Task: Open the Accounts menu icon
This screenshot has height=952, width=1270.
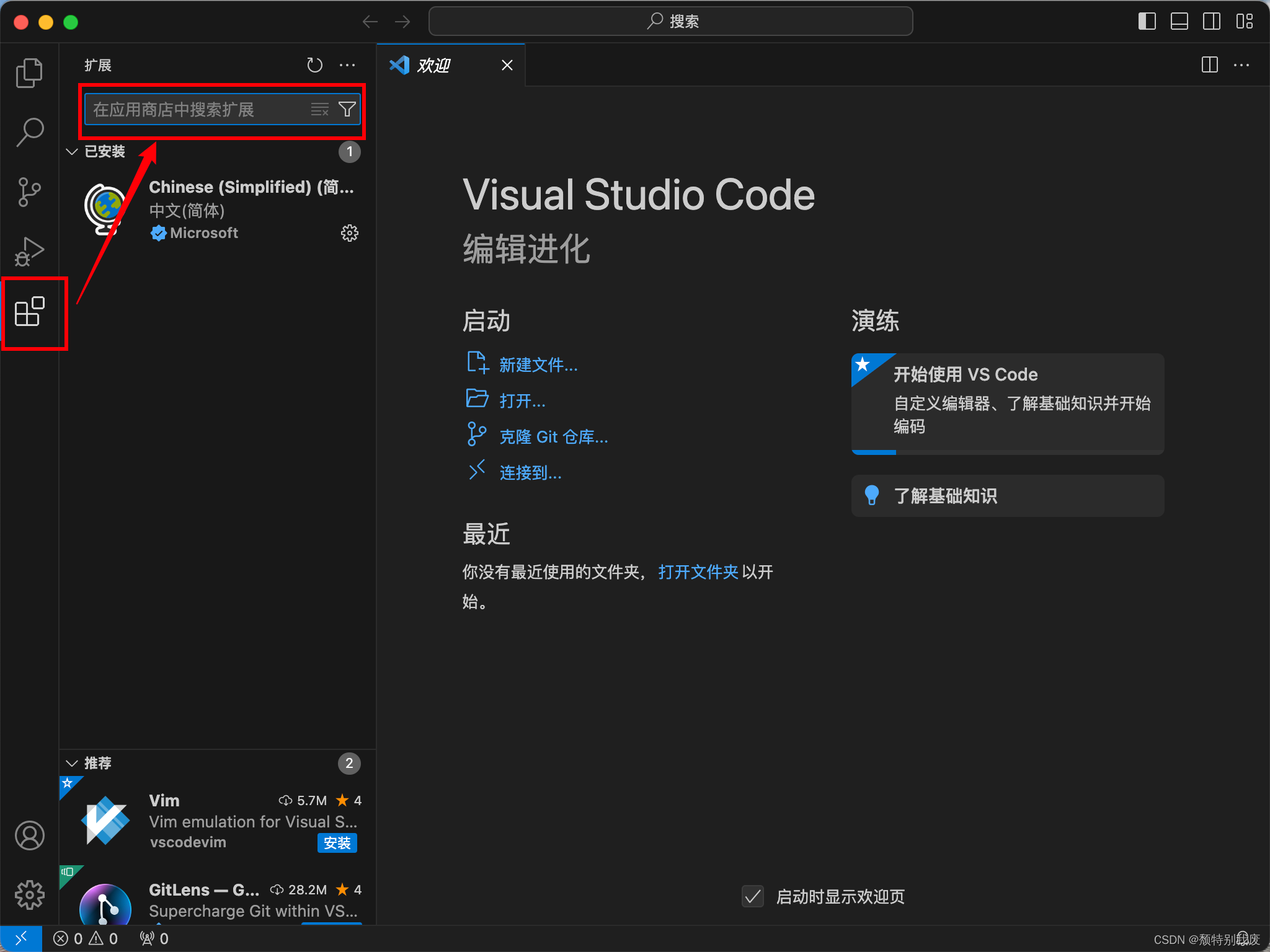Action: [x=30, y=835]
